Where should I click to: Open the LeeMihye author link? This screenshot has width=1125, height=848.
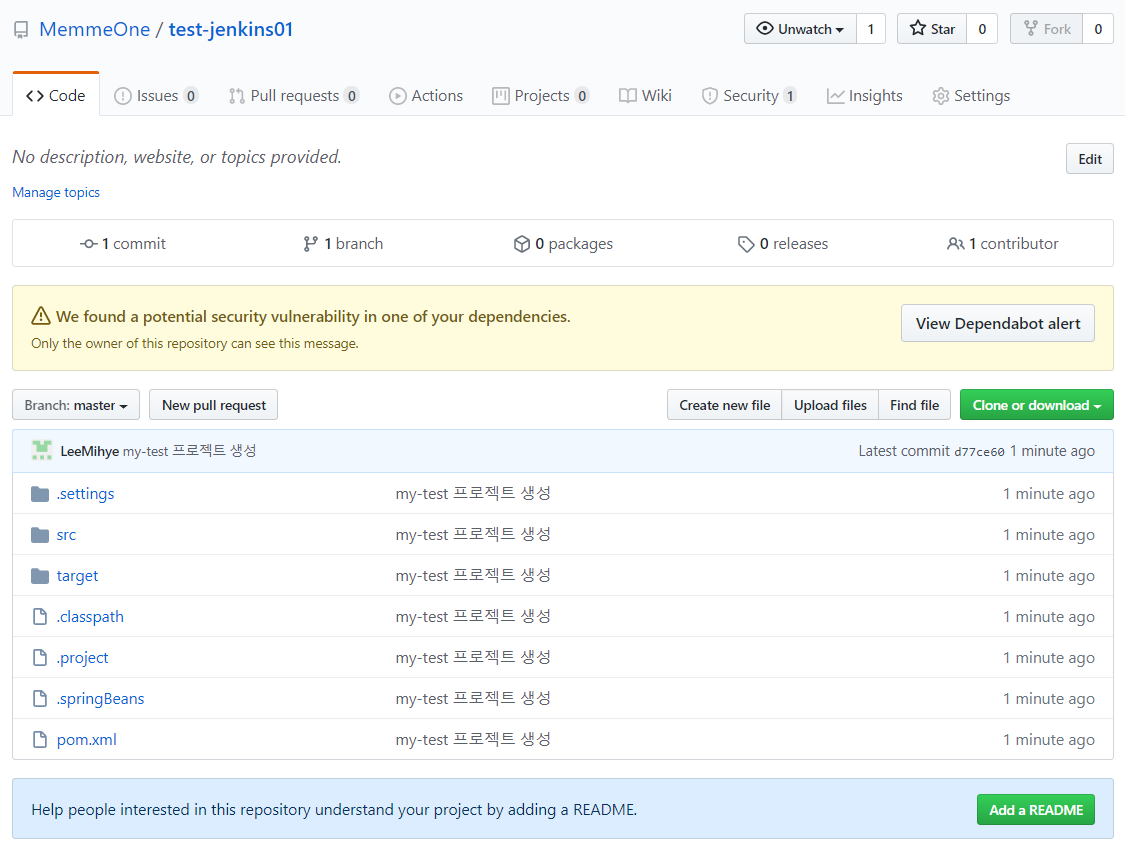[90, 451]
